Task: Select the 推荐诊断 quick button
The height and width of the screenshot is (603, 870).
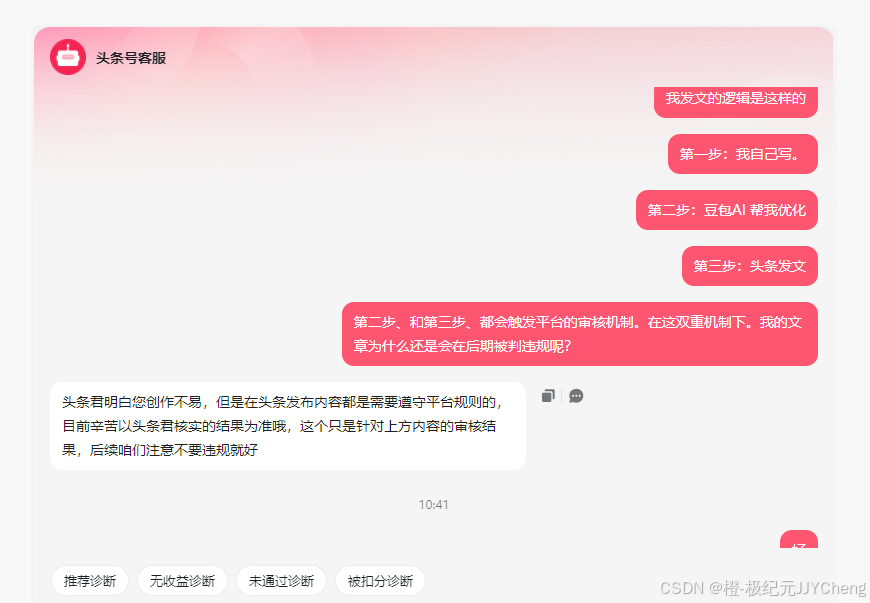Action: click(90, 581)
